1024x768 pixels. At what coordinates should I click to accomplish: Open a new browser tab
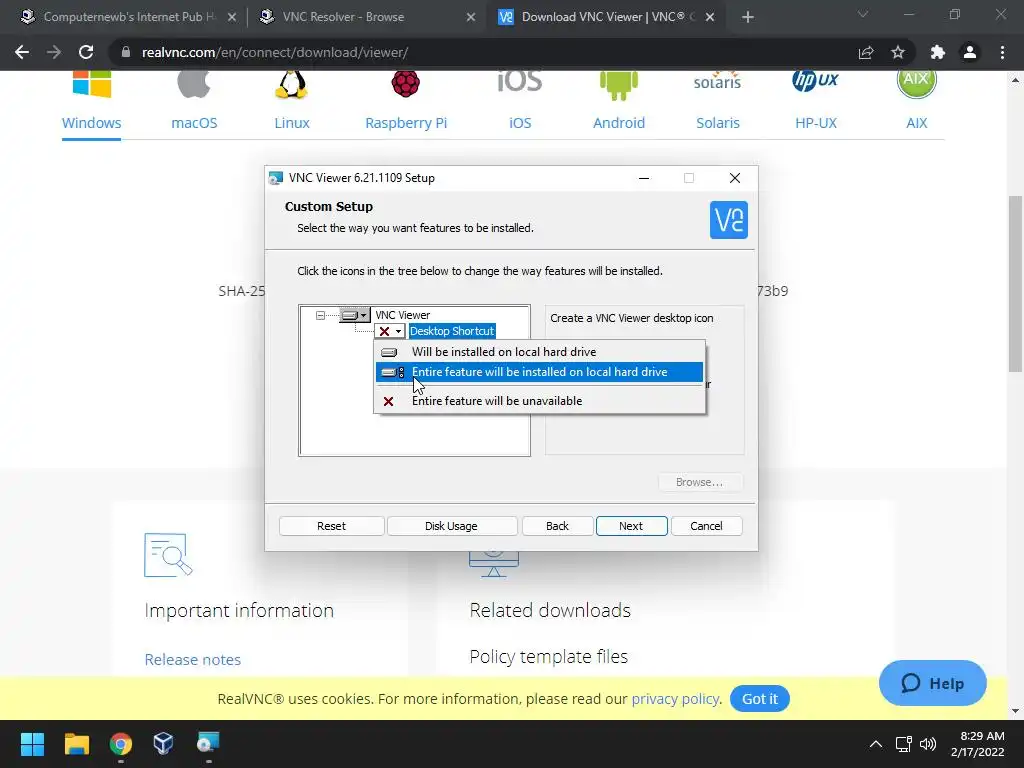748,17
